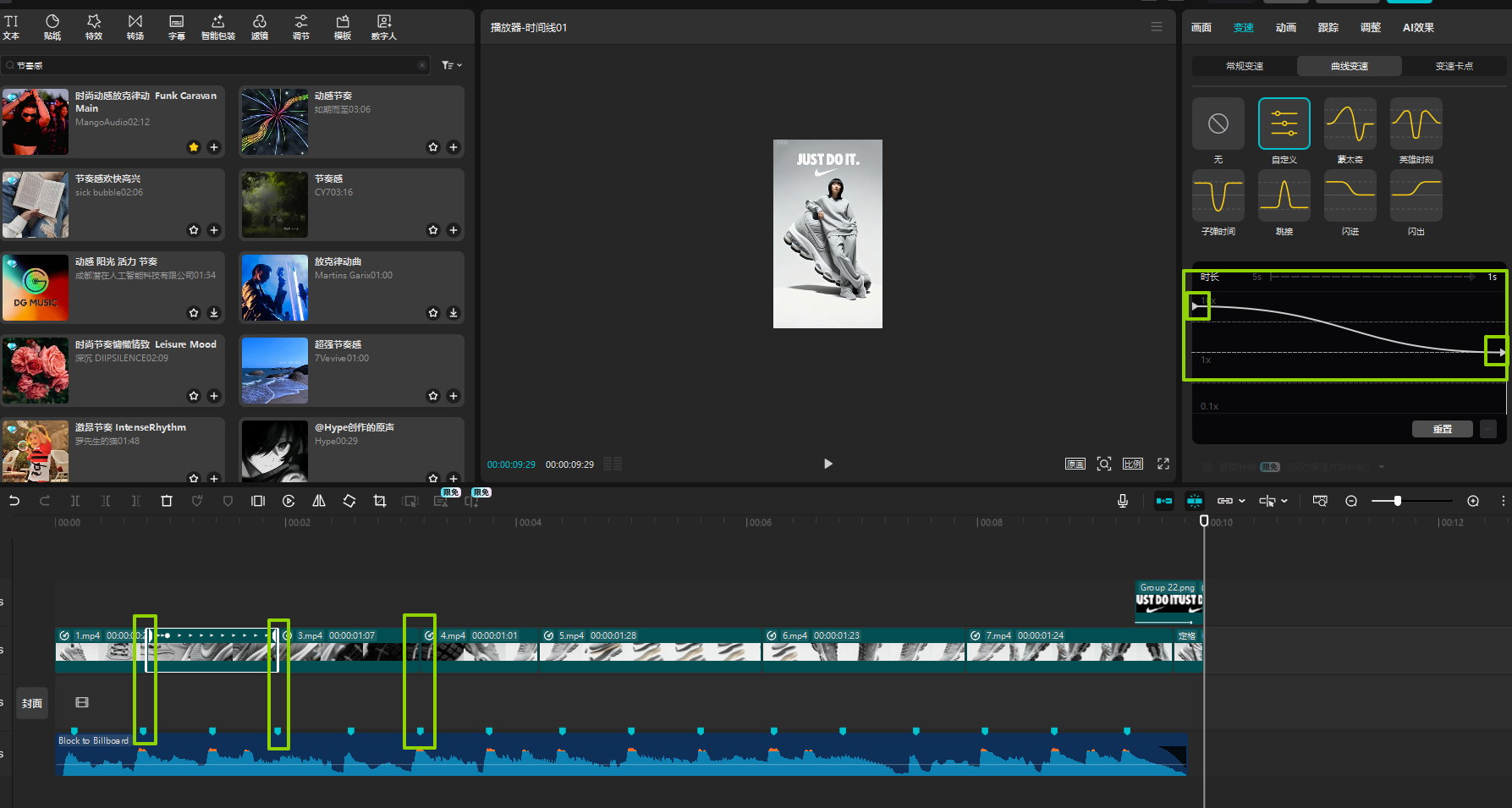Expand the preview-axis dropdown arrow

[1284, 501]
